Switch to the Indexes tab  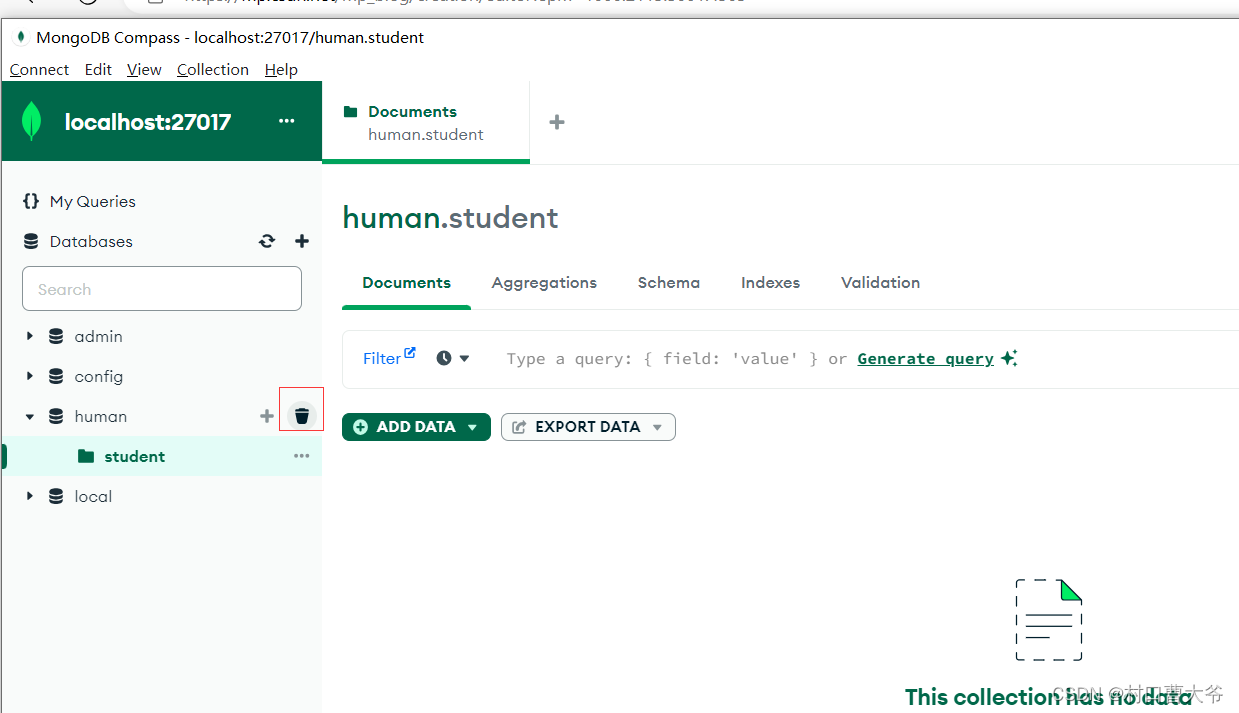pos(770,283)
